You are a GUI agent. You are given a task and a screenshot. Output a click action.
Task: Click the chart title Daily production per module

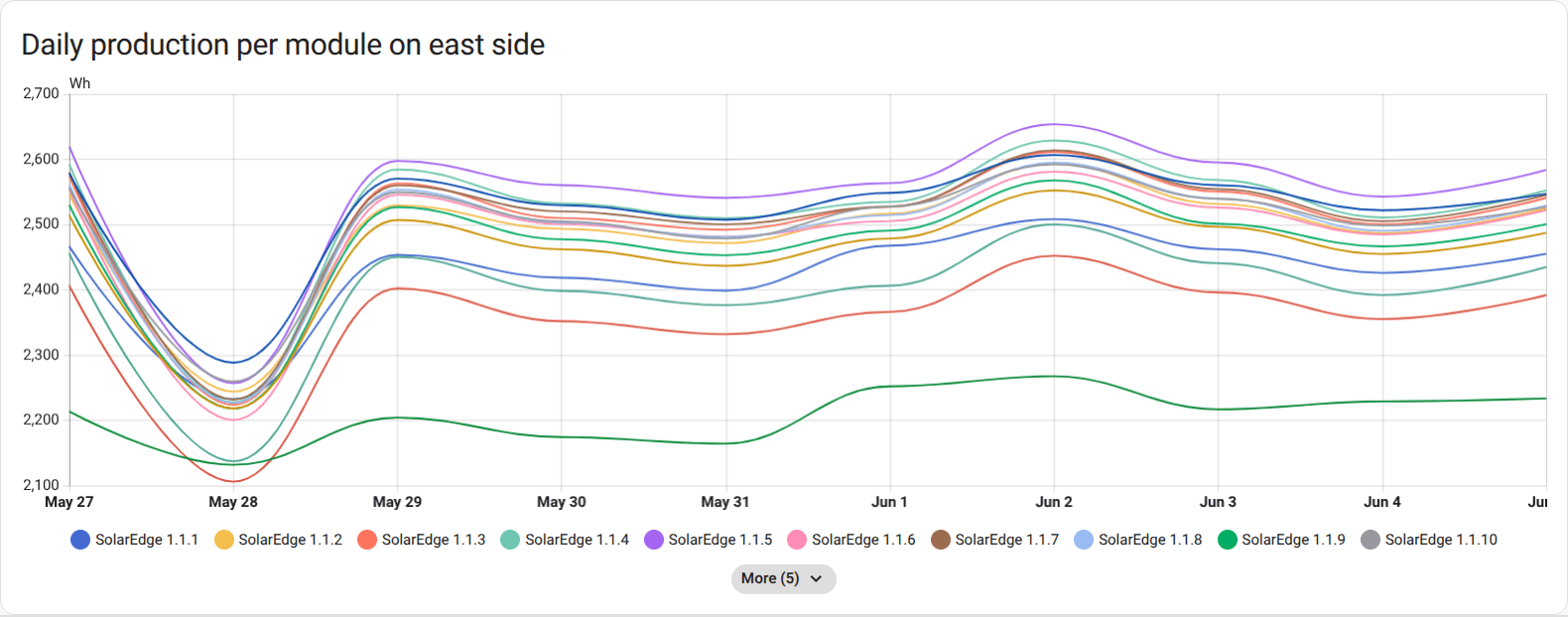pos(283,45)
